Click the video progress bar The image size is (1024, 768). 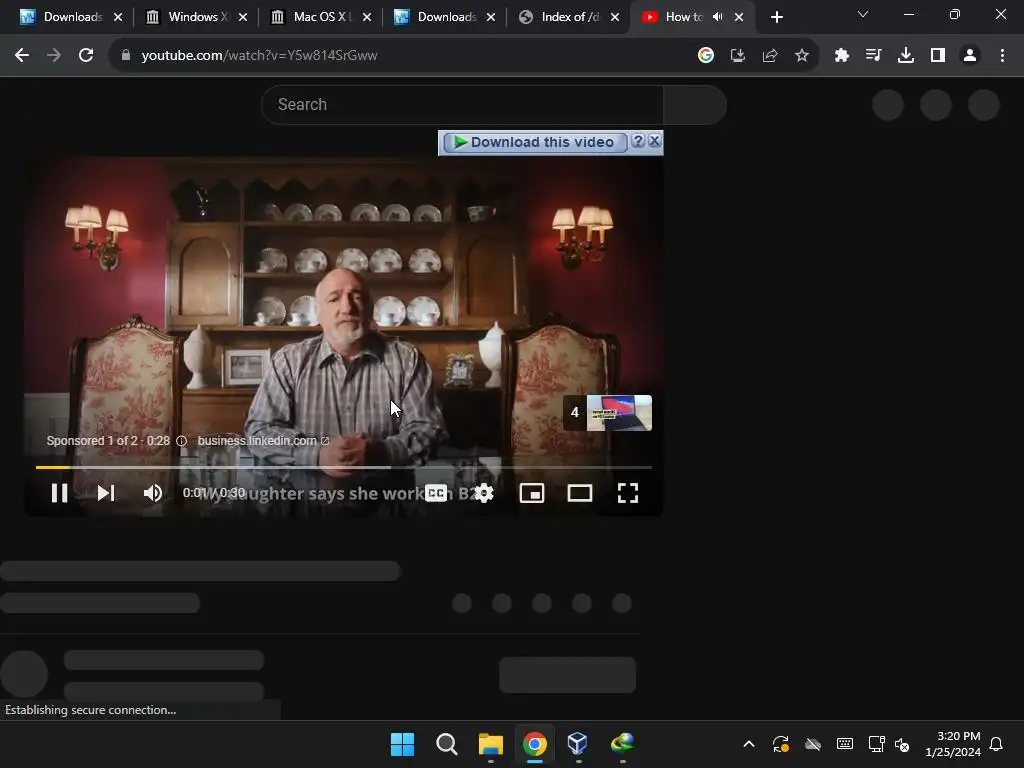coord(344,467)
